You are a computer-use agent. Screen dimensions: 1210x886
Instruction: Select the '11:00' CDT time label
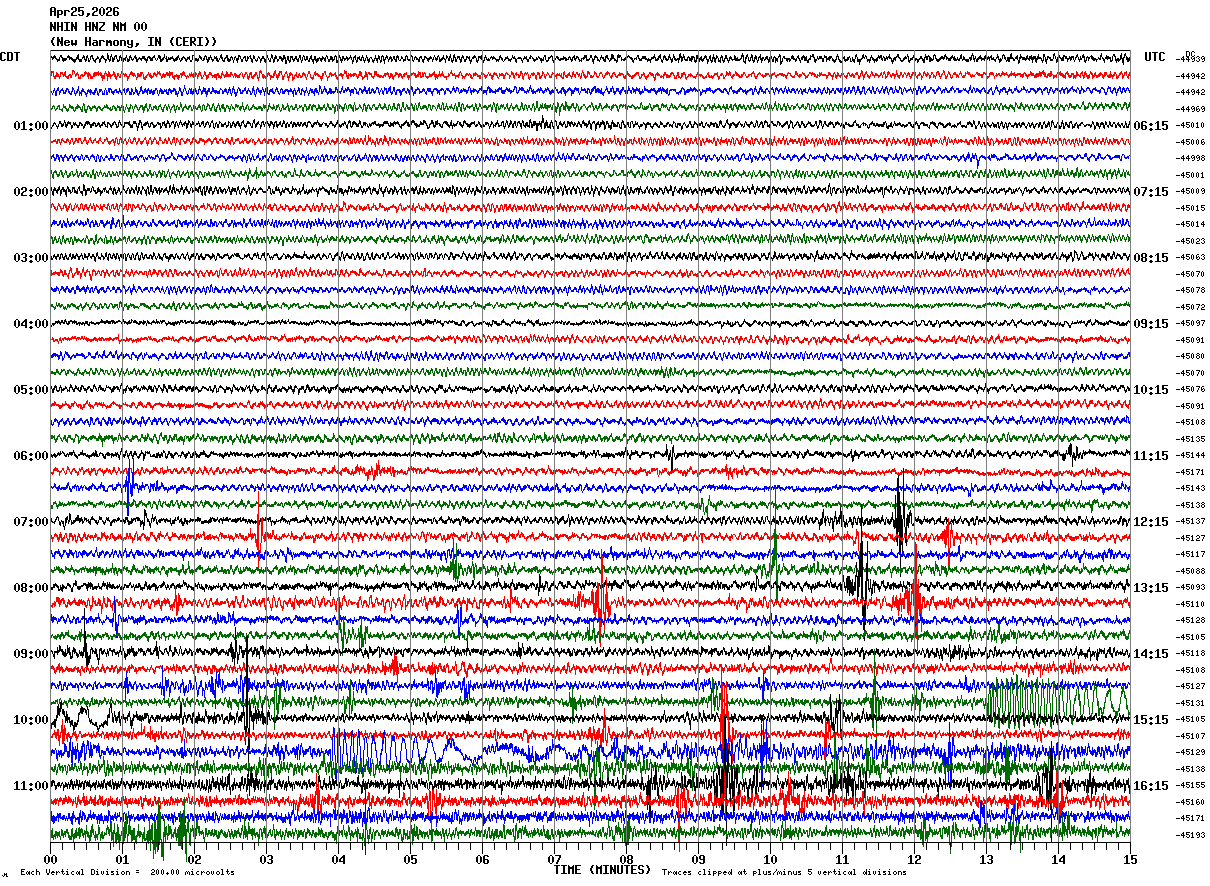click(31, 786)
